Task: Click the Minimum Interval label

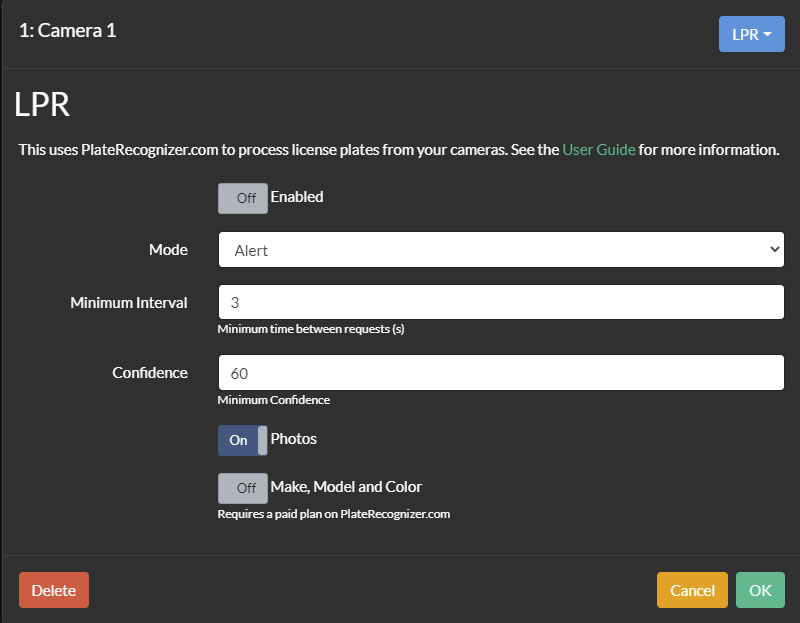Action: (129, 303)
